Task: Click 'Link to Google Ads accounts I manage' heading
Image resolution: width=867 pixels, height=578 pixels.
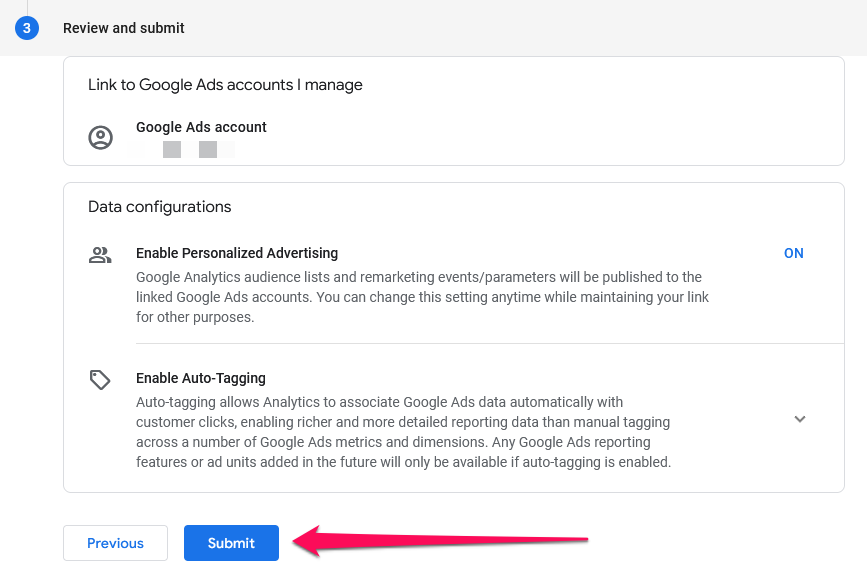Action: (225, 85)
